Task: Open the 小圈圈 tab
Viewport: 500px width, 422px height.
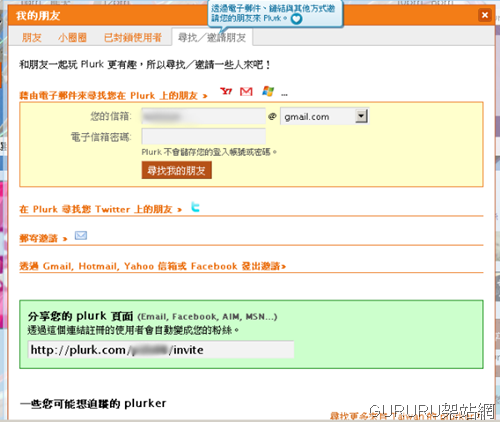Action: (72, 37)
